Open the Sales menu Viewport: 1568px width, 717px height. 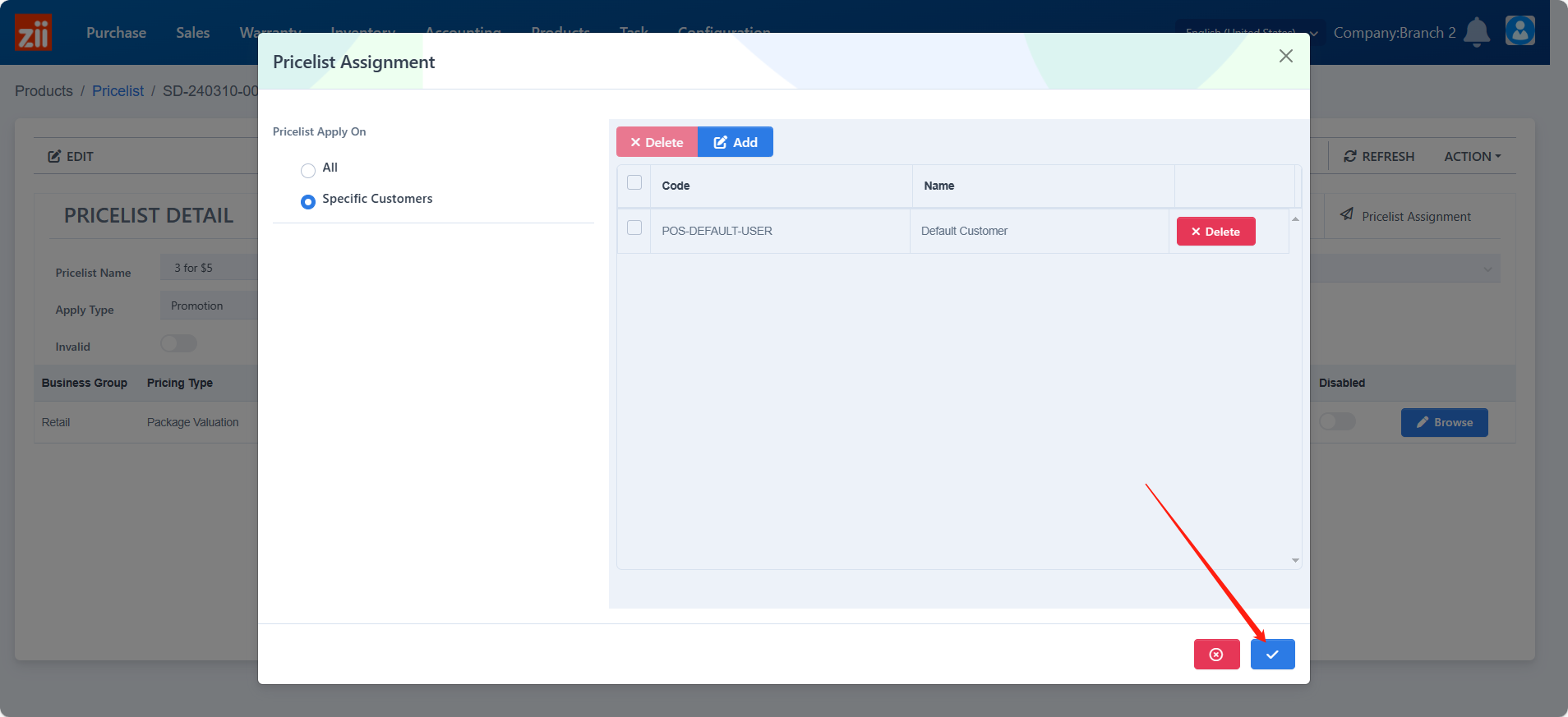point(193,33)
